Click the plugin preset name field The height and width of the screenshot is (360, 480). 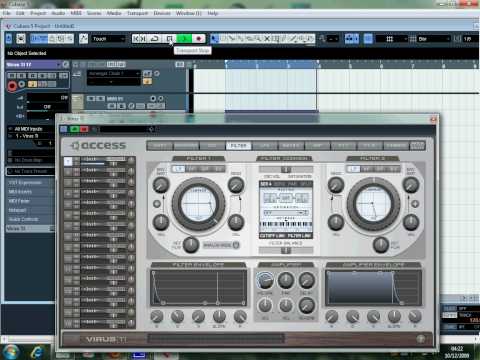[125, 129]
